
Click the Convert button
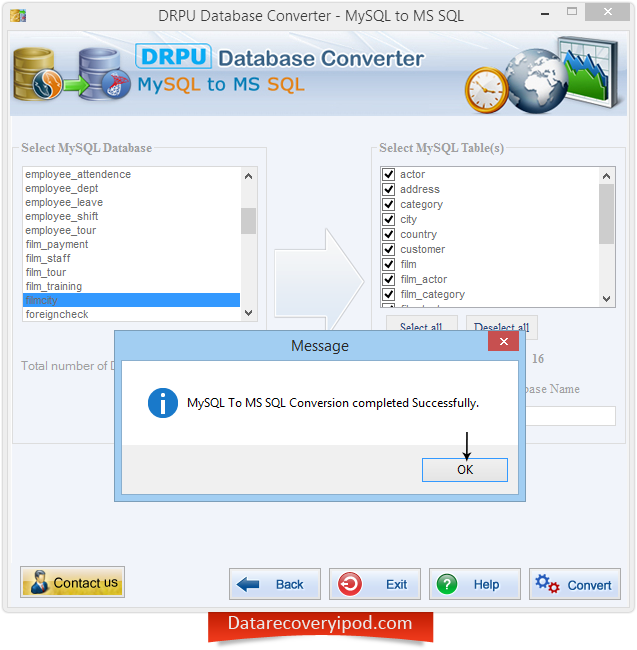pyautogui.click(x=574, y=584)
